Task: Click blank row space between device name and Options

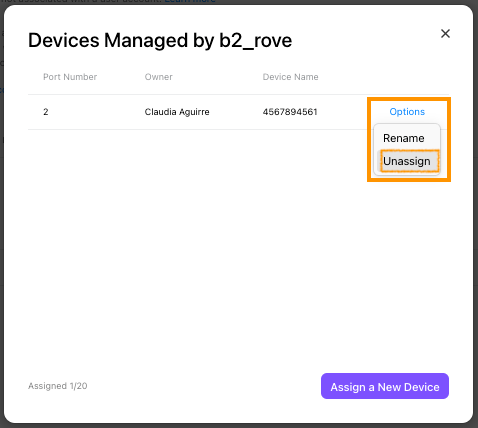Action: tap(342, 112)
